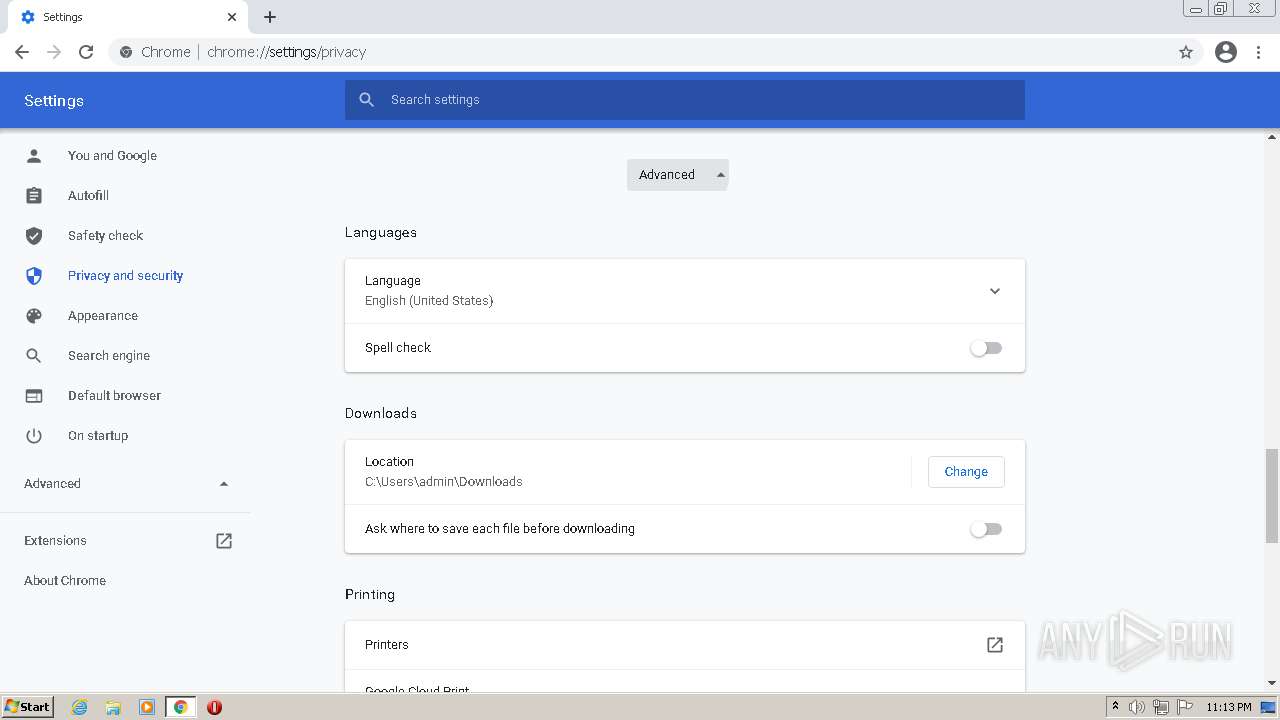The height and width of the screenshot is (720, 1280).
Task: Go back with the browser back arrow
Action: pyautogui.click(x=22, y=52)
